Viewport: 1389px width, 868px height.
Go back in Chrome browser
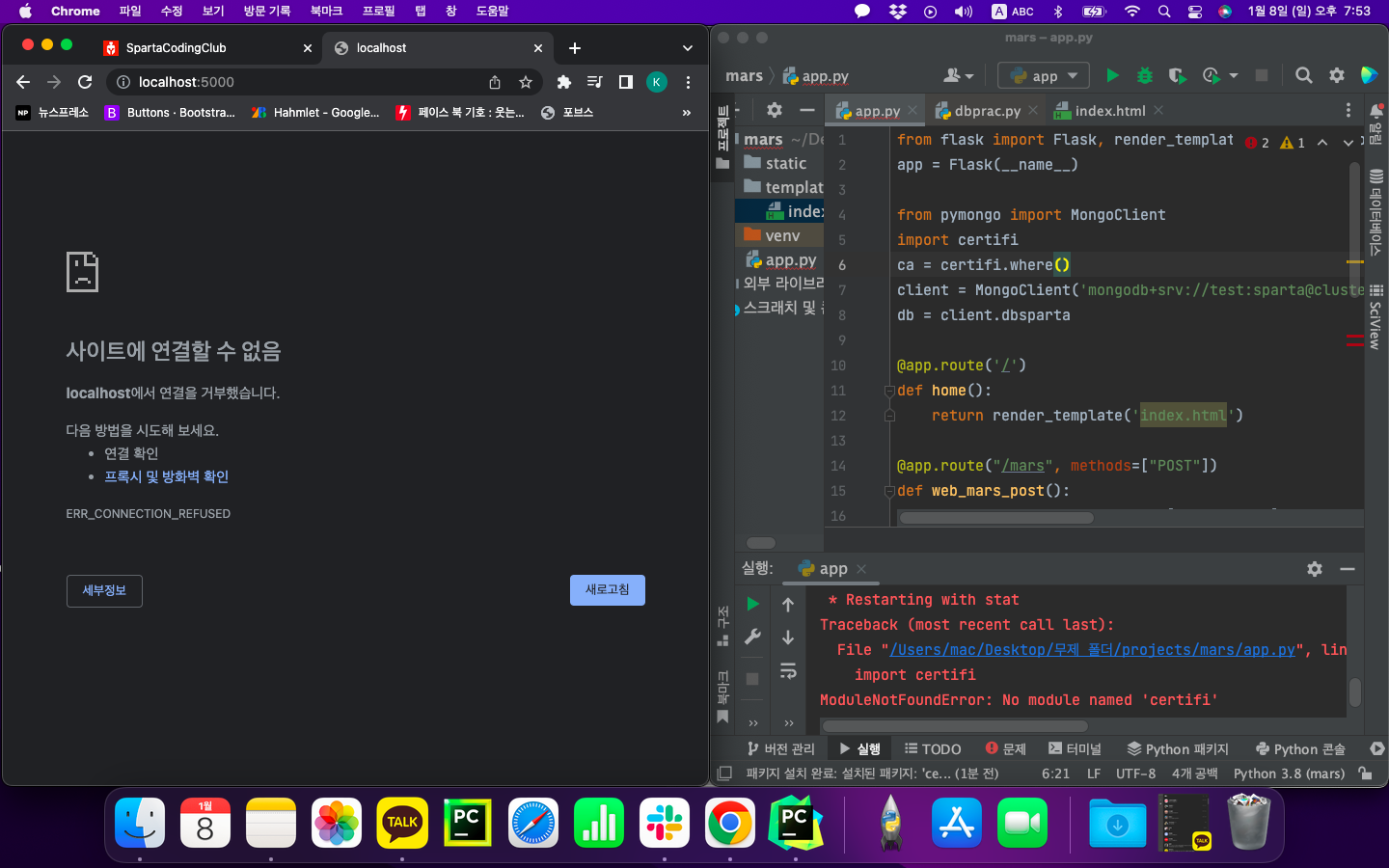click(x=23, y=82)
